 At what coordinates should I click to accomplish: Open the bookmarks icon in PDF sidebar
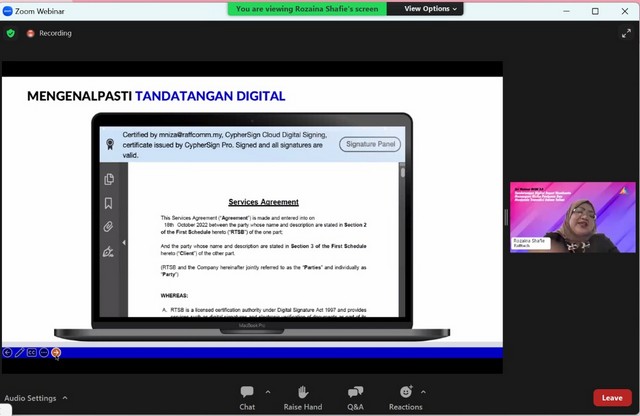[108, 204]
